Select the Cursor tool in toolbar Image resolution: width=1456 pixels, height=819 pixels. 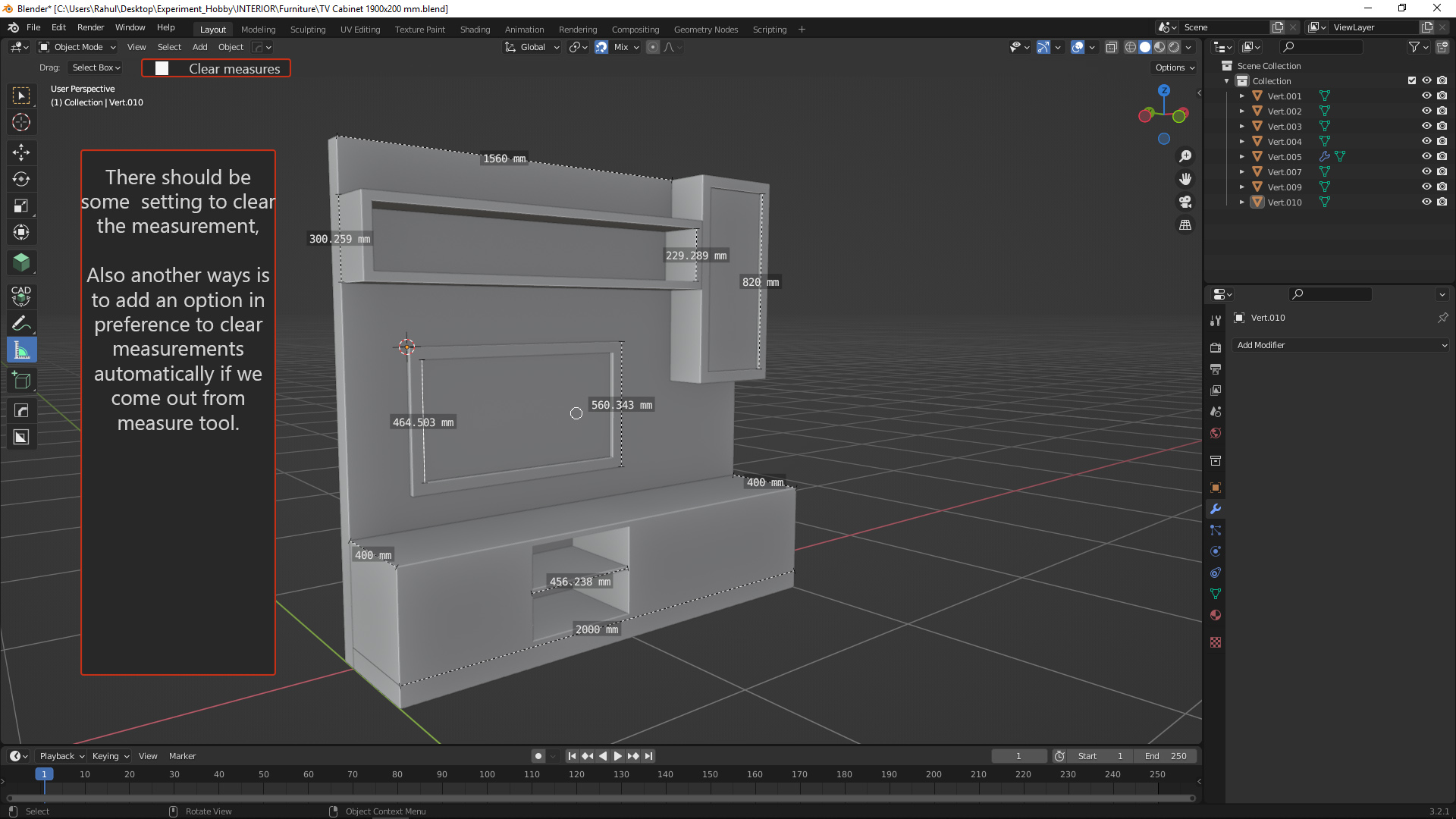[21, 122]
